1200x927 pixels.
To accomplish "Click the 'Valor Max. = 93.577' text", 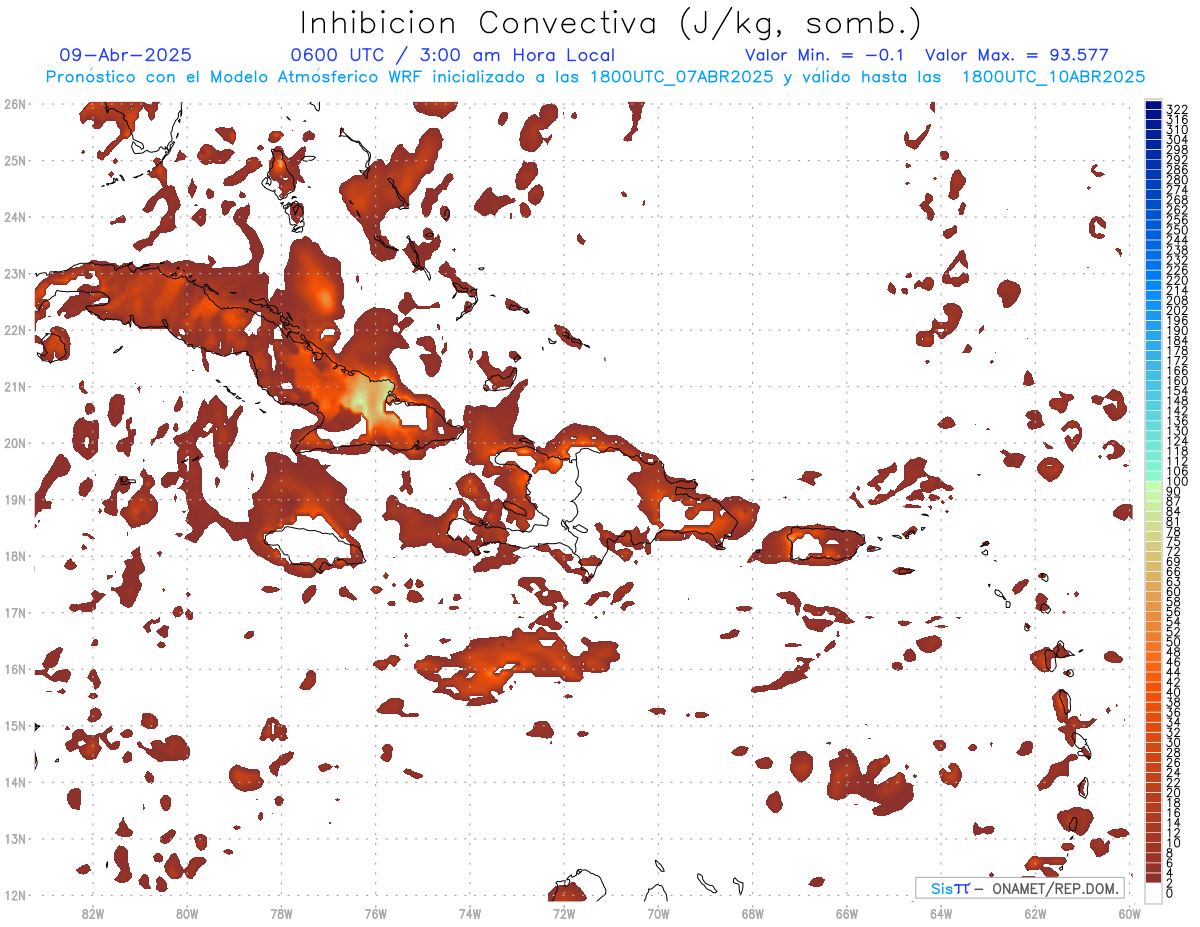I will pyautogui.click(x=1017, y=56).
